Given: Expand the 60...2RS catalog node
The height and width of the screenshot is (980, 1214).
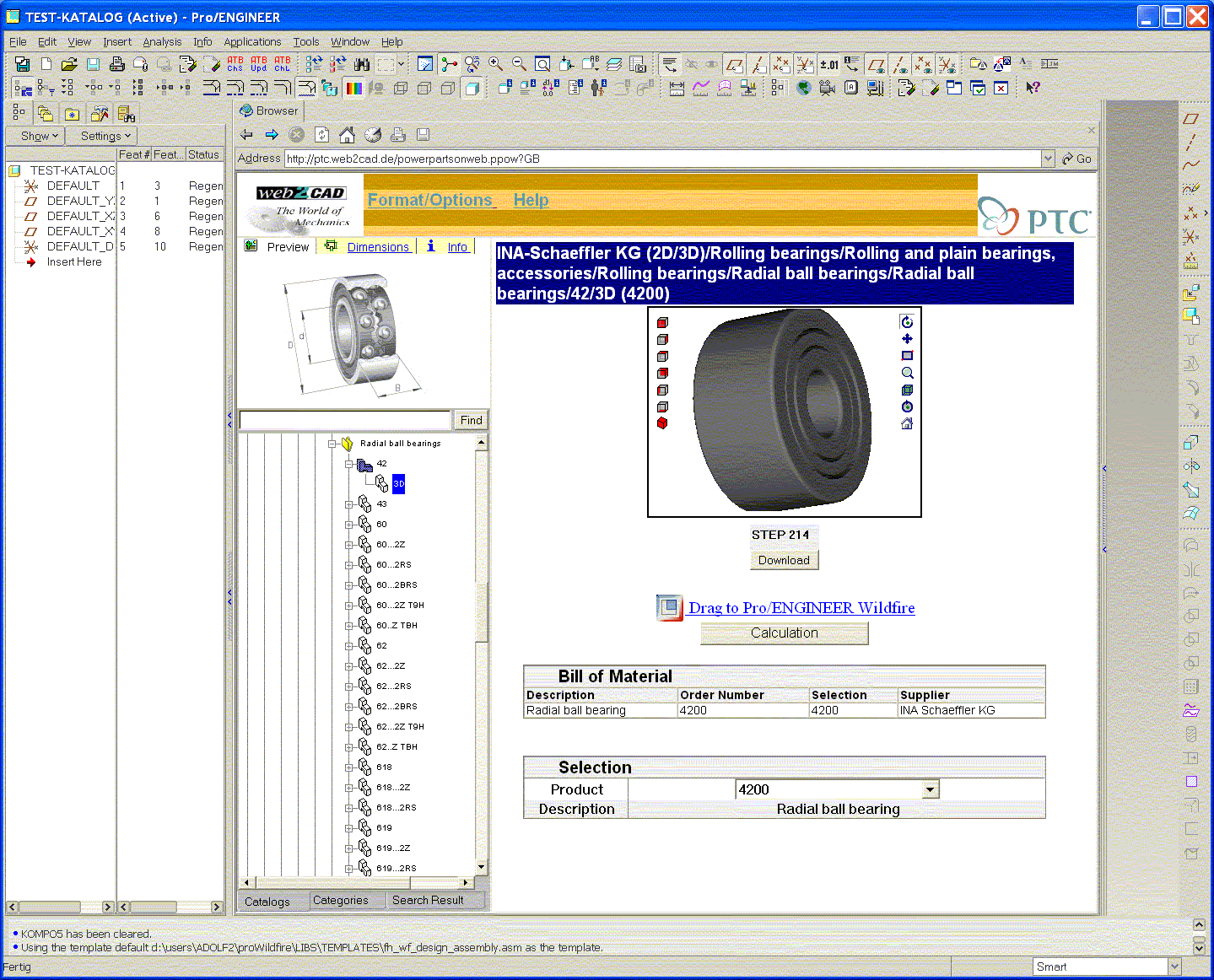Looking at the screenshot, I should pos(349,565).
